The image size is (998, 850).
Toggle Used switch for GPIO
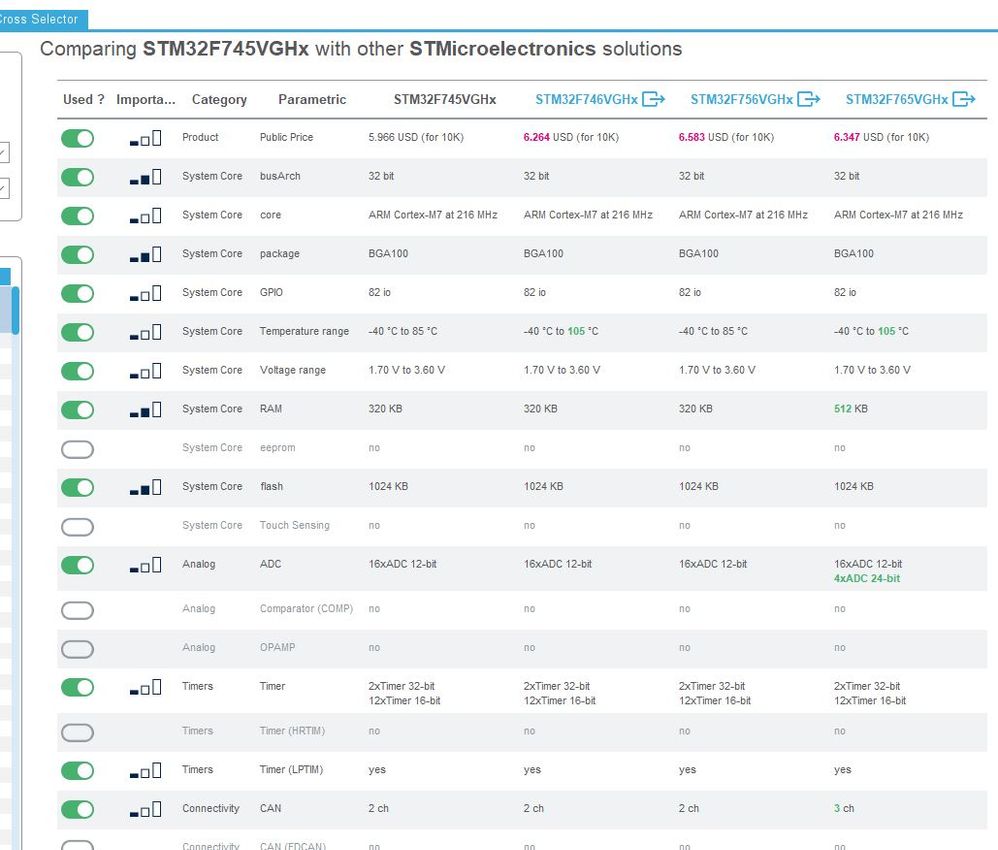pyautogui.click(x=78, y=294)
